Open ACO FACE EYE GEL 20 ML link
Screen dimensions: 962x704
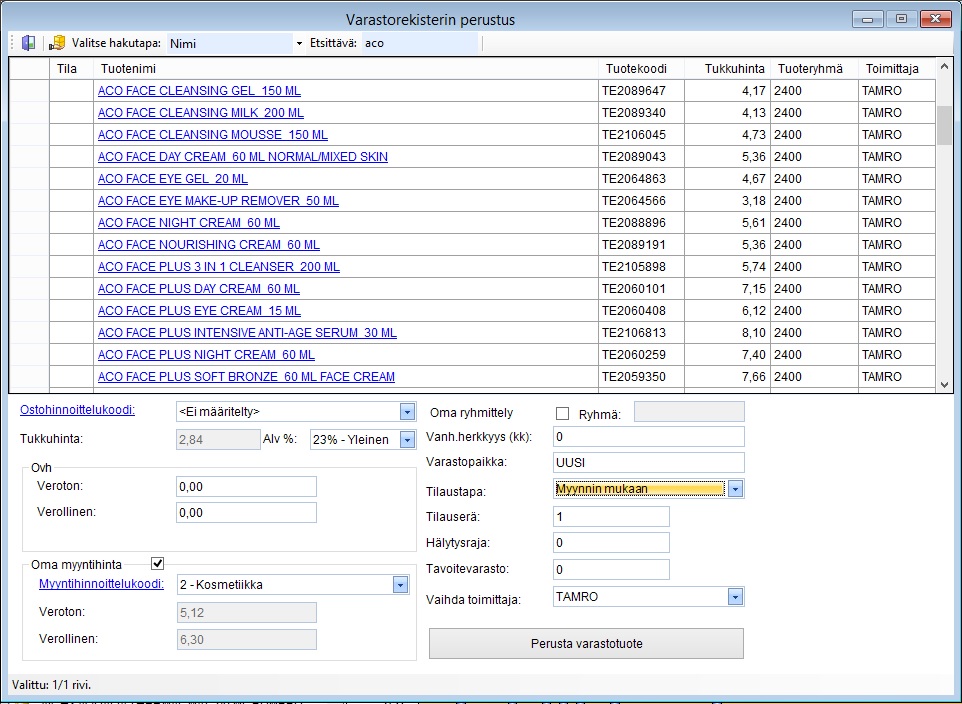click(173, 179)
